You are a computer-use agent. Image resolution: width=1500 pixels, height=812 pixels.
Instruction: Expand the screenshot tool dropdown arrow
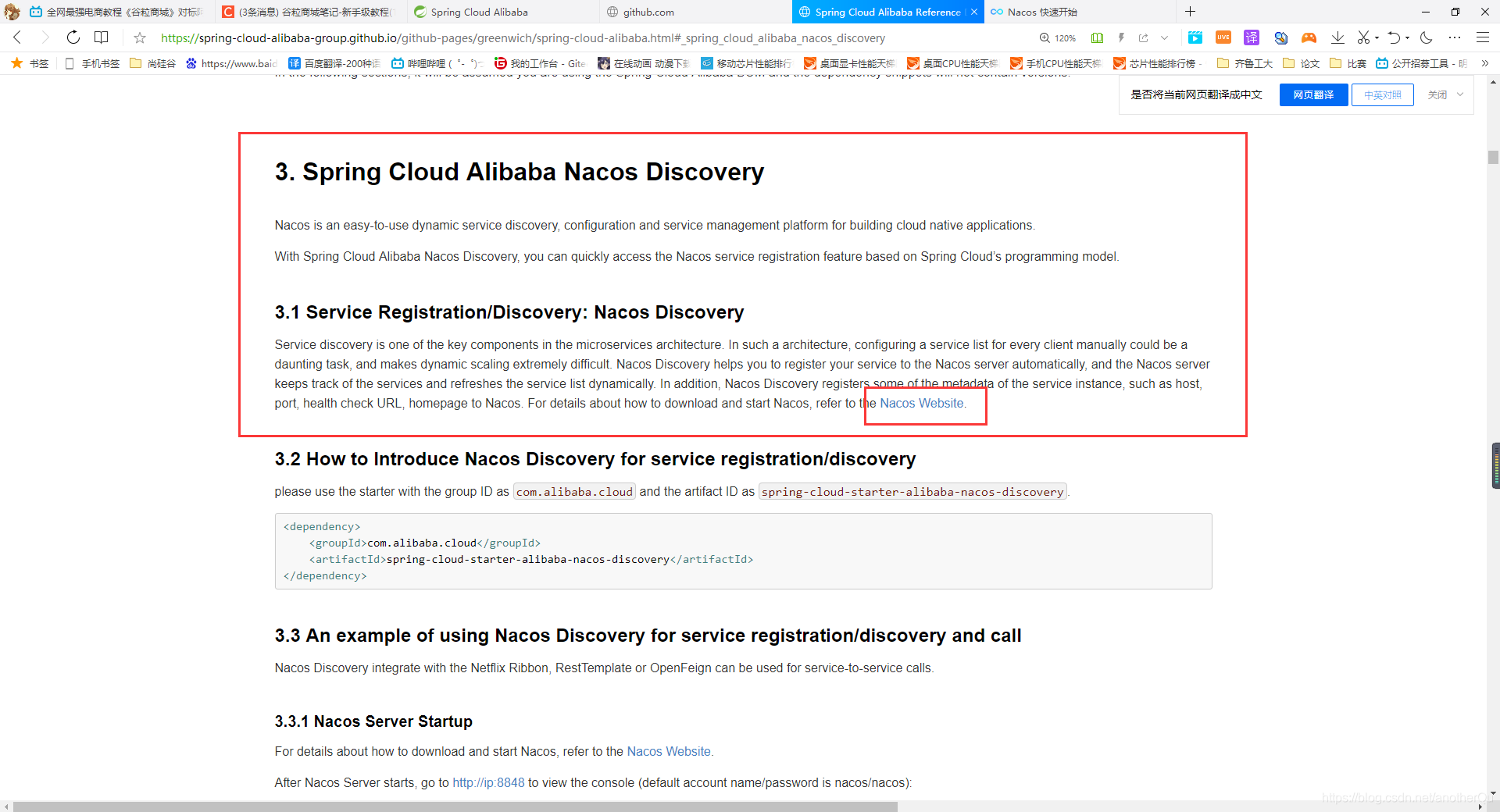[1377, 37]
